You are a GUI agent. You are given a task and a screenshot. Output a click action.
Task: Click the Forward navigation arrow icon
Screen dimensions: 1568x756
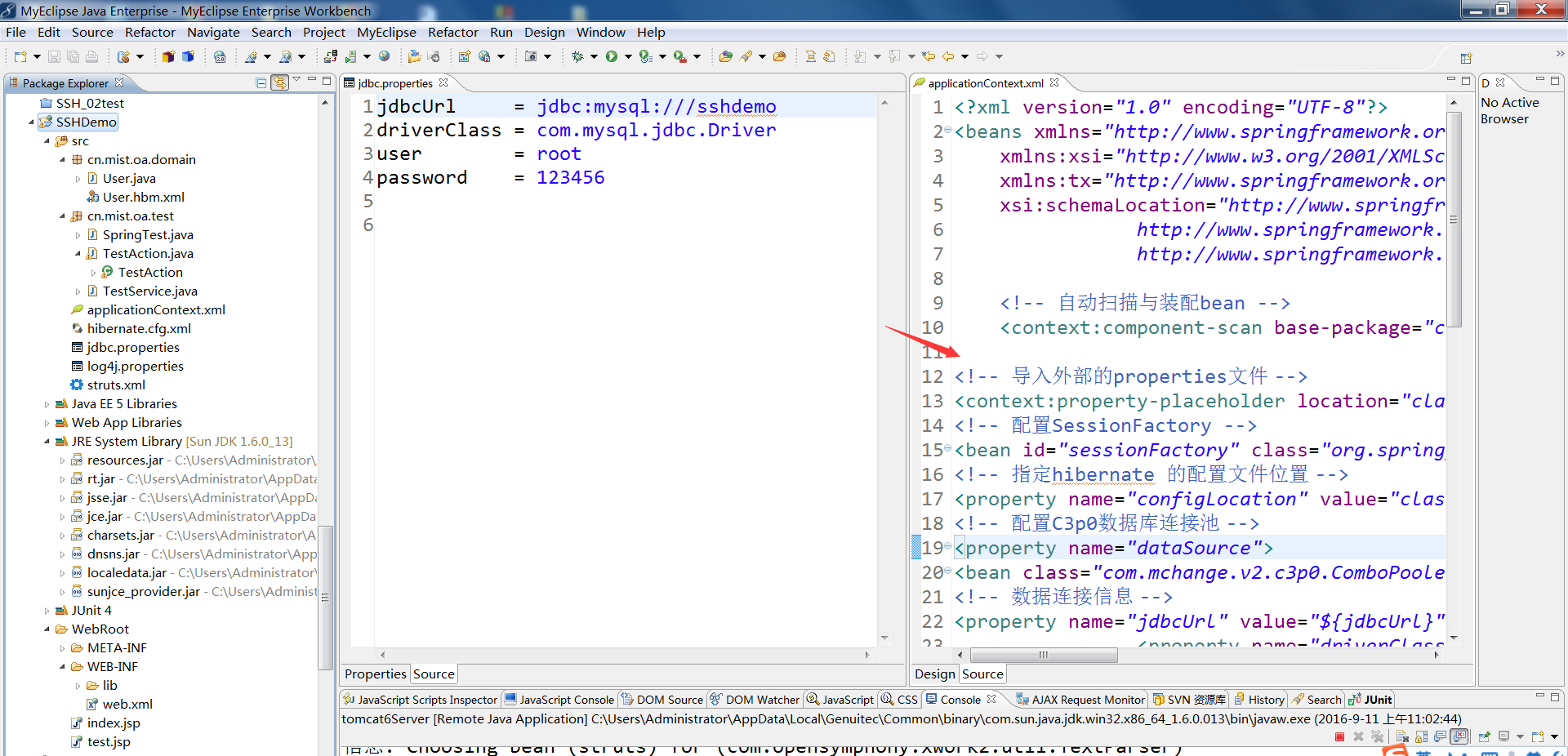(982, 56)
